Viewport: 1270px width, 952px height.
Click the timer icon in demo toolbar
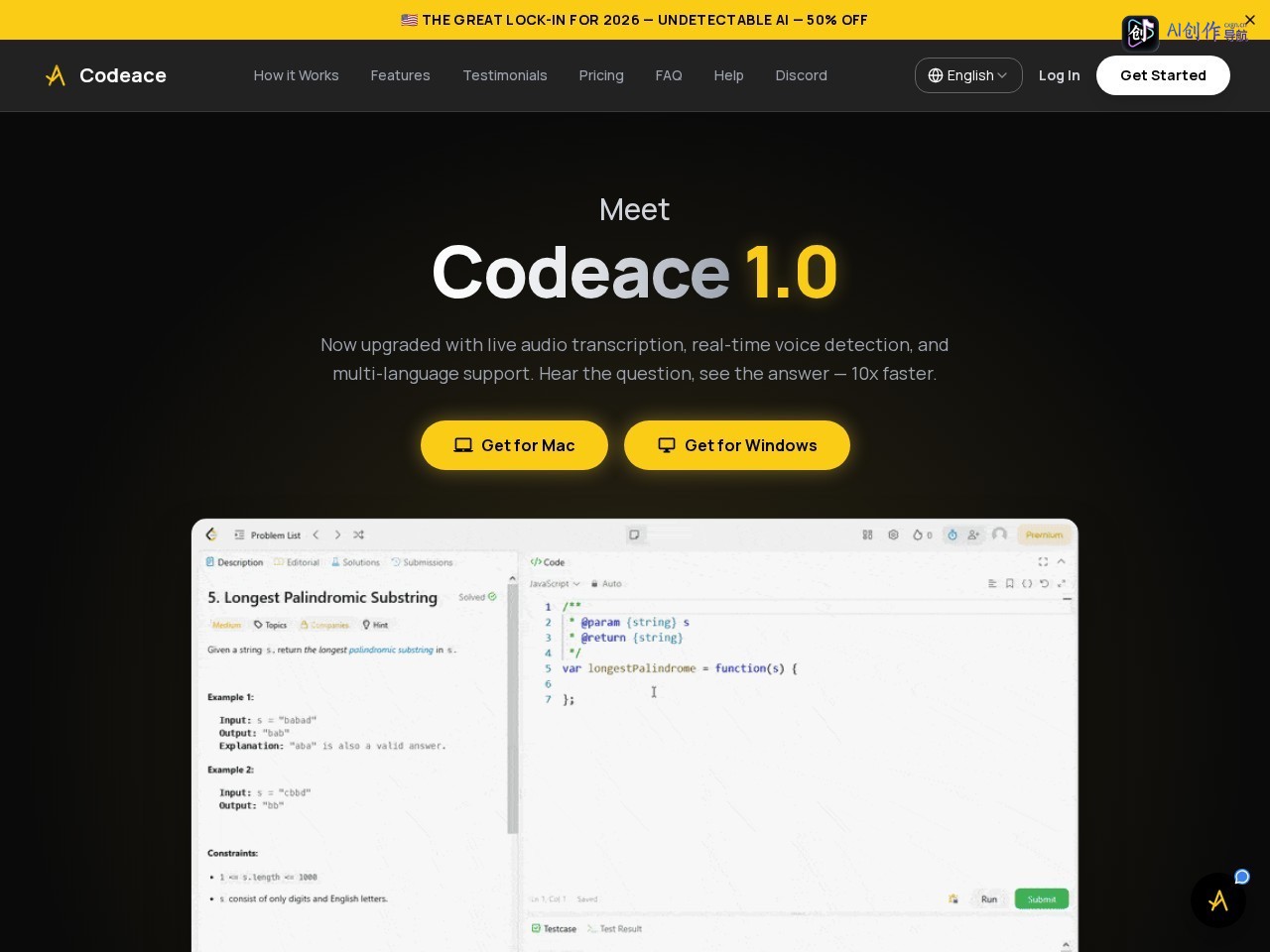pyautogui.click(x=952, y=535)
